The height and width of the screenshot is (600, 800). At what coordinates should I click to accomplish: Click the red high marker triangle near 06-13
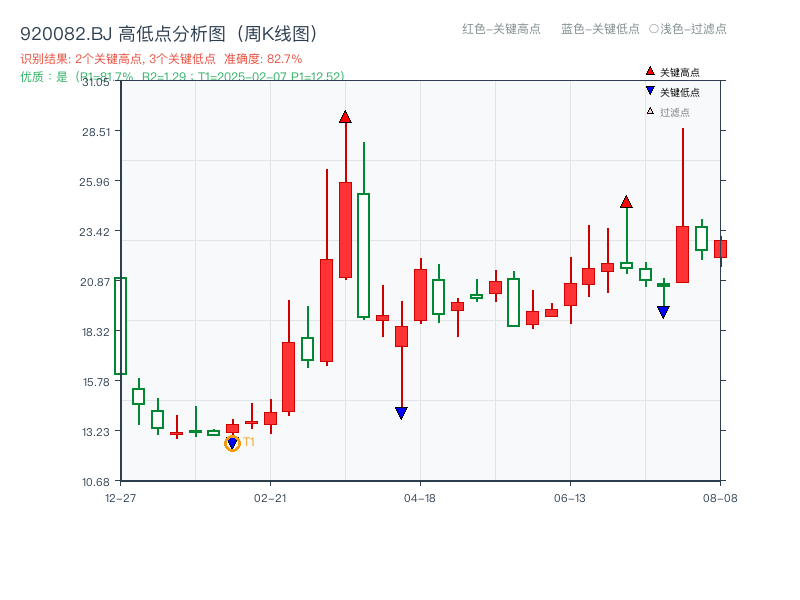click(625, 203)
